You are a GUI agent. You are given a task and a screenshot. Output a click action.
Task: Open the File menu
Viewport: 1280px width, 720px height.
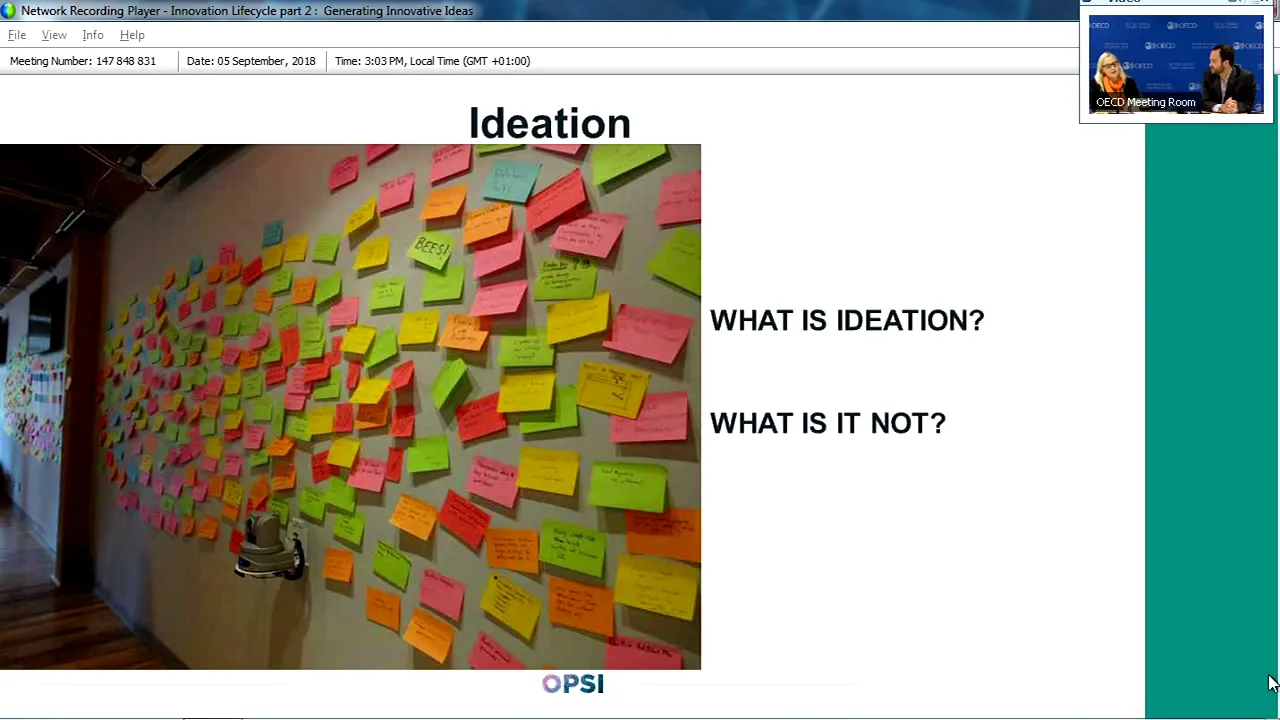tap(17, 35)
